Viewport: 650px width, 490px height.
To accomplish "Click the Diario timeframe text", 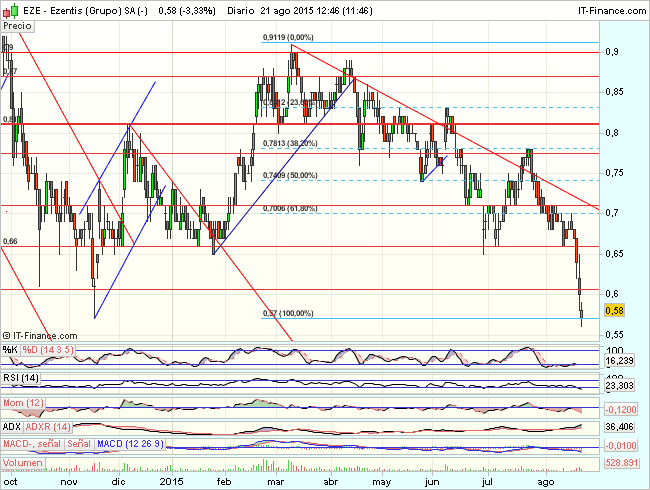I will click(x=240, y=11).
